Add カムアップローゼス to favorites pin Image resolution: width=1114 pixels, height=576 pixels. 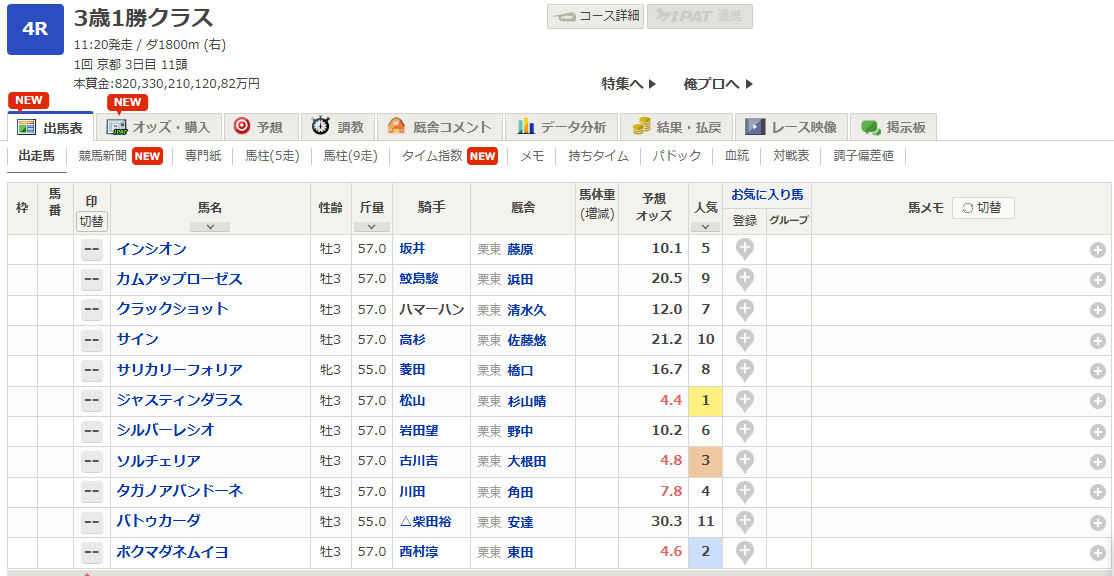point(744,281)
